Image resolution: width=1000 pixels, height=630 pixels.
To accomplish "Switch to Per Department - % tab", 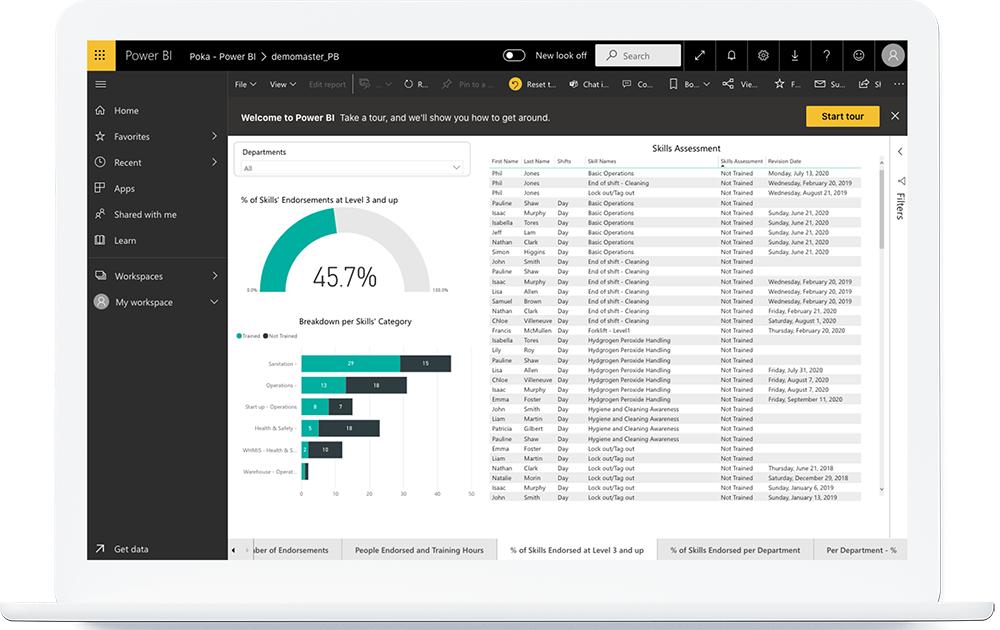I will tap(861, 550).
